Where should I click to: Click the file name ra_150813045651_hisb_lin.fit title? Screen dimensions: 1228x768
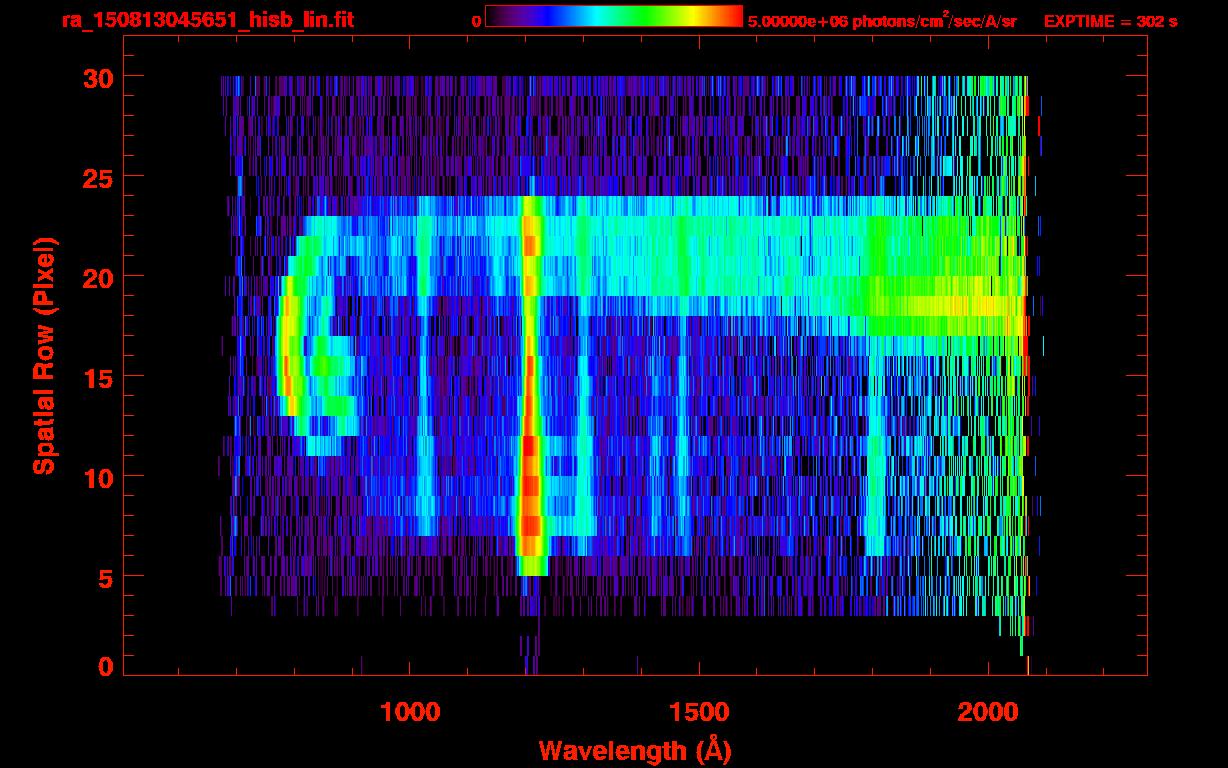click(207, 20)
